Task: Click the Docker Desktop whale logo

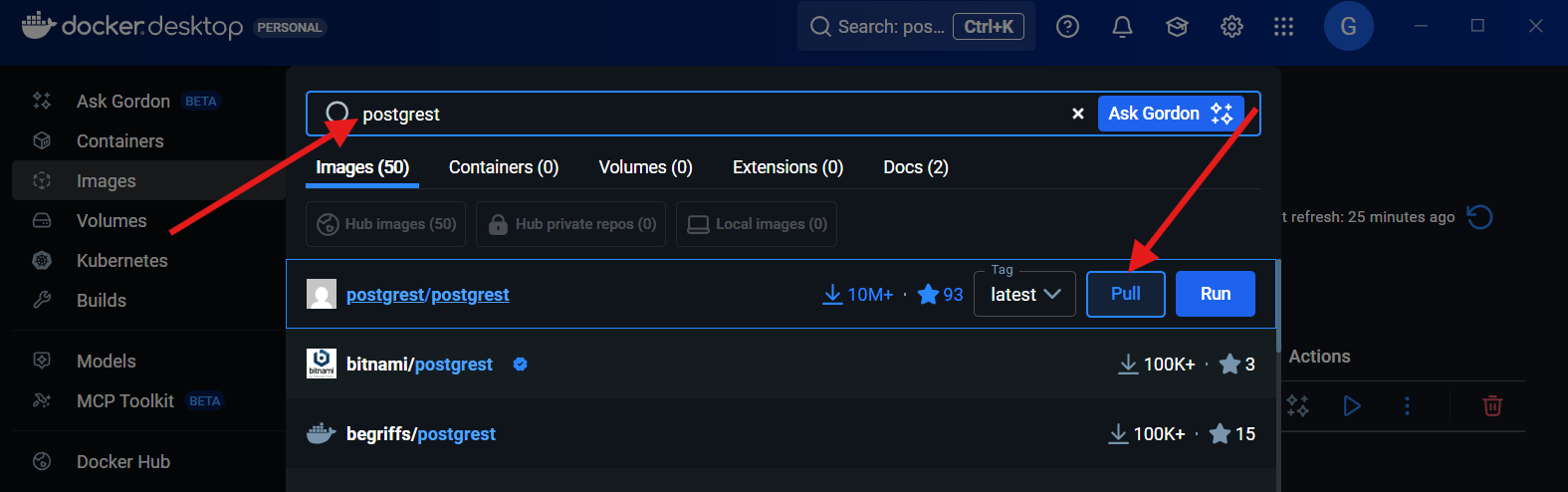Action: point(38,25)
